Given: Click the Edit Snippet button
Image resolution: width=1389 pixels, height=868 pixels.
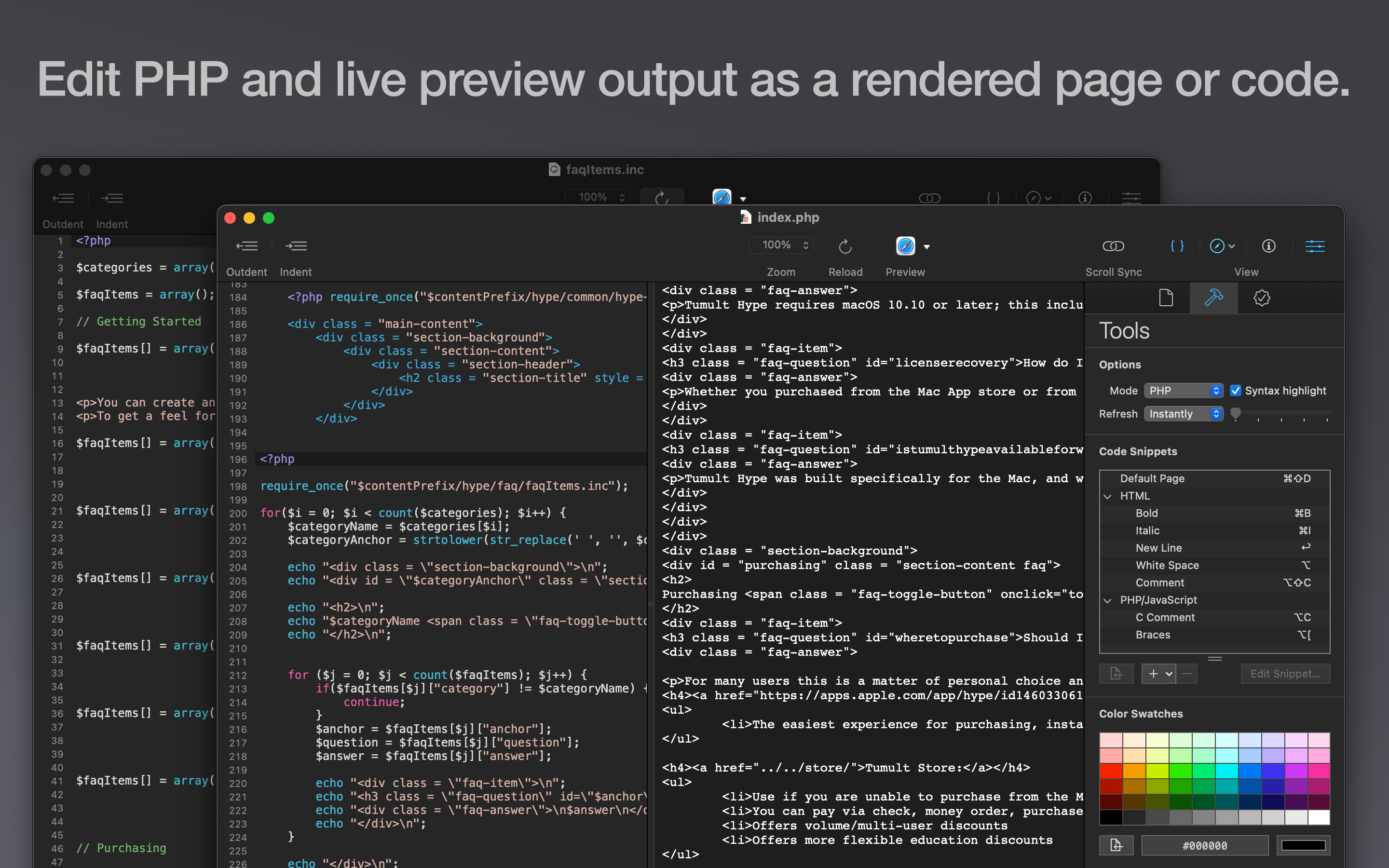Looking at the screenshot, I should pos(1285,673).
